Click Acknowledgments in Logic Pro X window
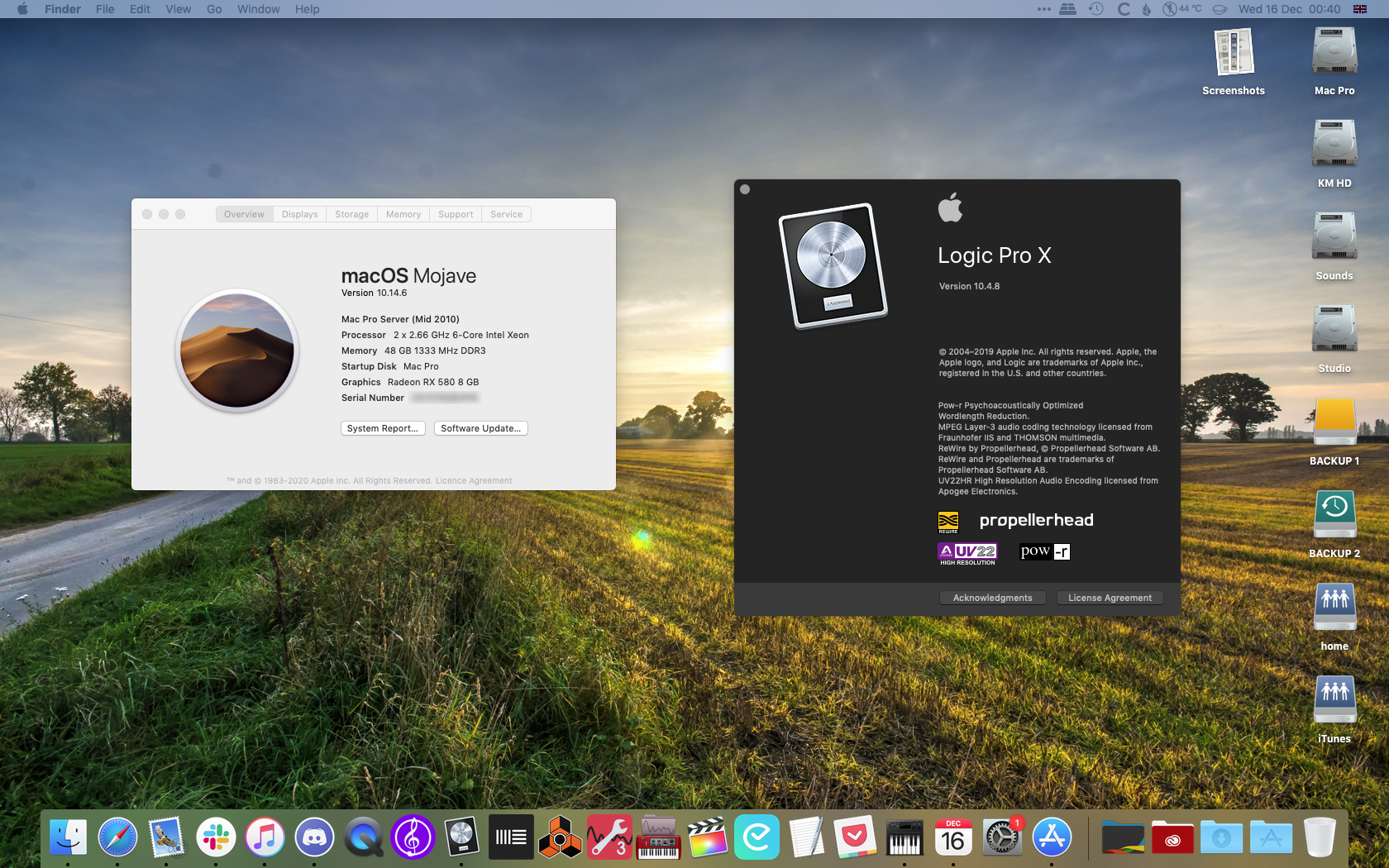This screenshot has height=868, width=1389. [992, 598]
